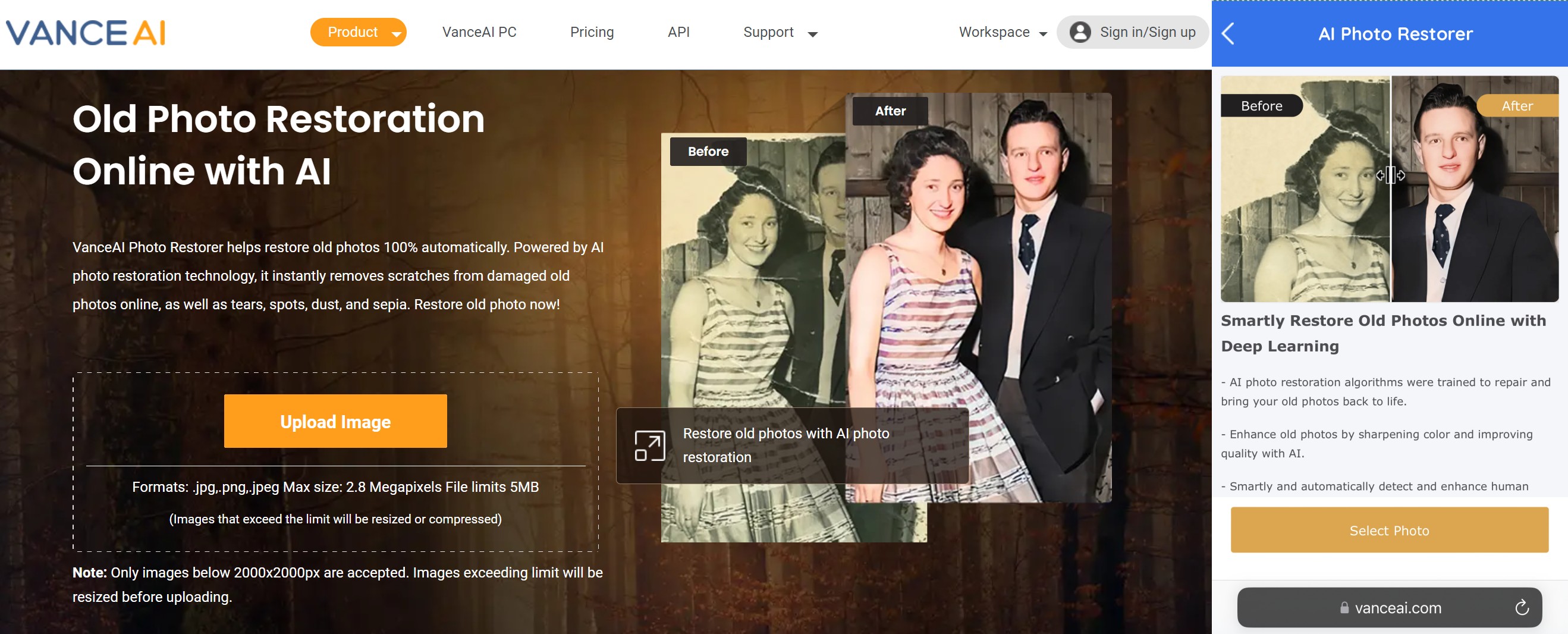1568x634 pixels.
Task: Click the mobile panel comparison image
Action: [1389, 189]
